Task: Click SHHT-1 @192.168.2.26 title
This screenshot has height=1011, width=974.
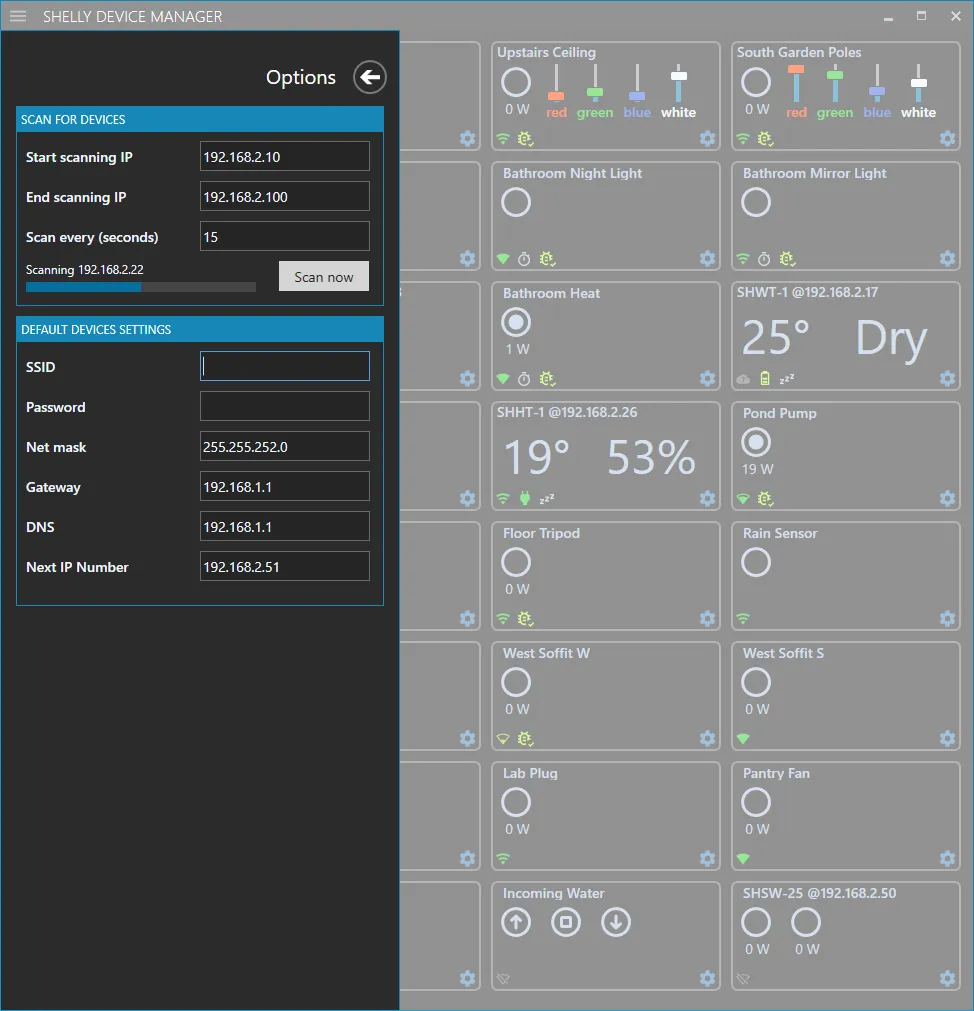Action: [x=567, y=413]
